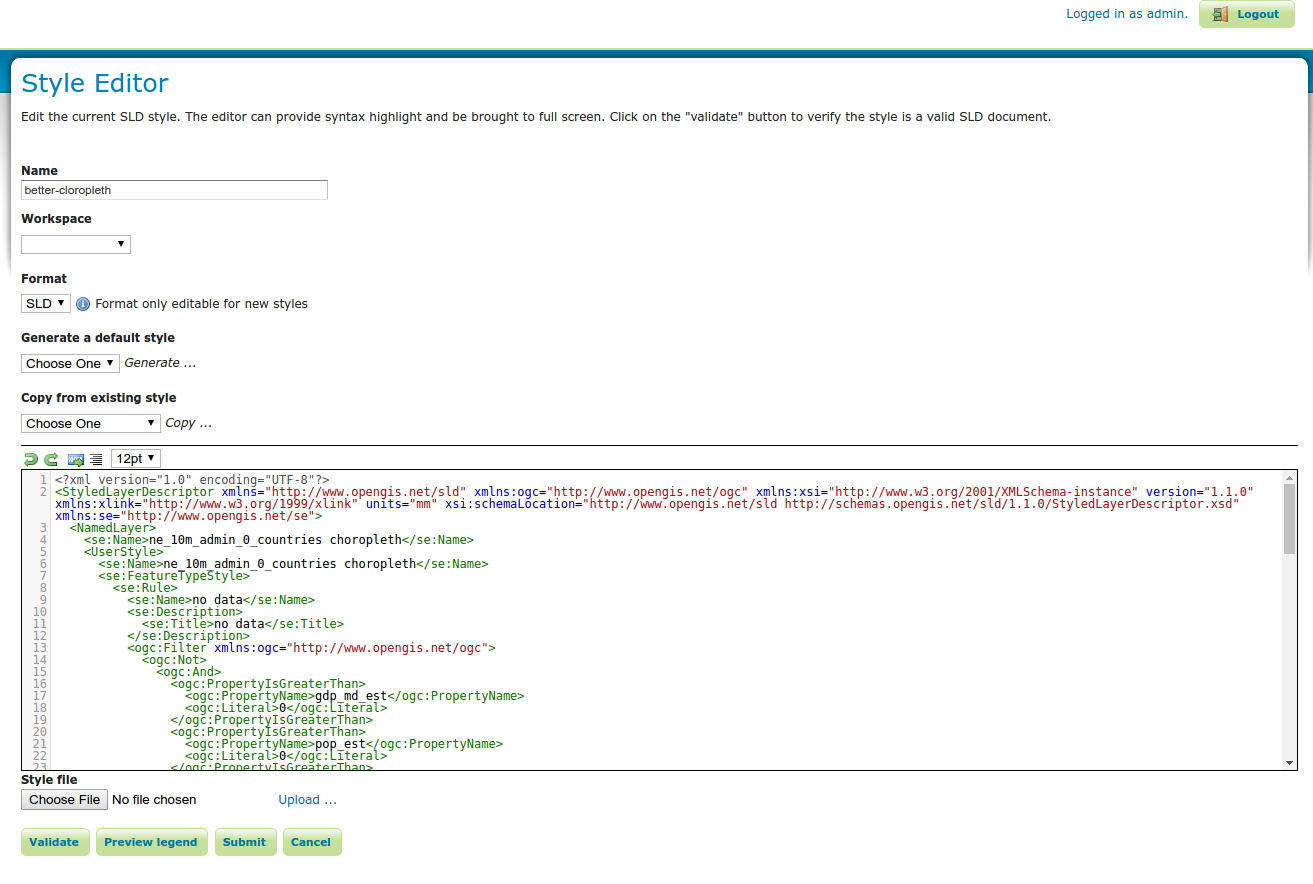This screenshot has height=884, width=1313.
Task: Click the Choose File button
Action: (65, 799)
